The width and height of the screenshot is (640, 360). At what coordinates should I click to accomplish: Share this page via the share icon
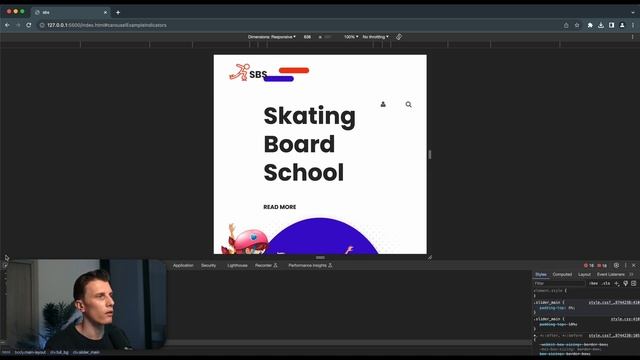pos(566,25)
